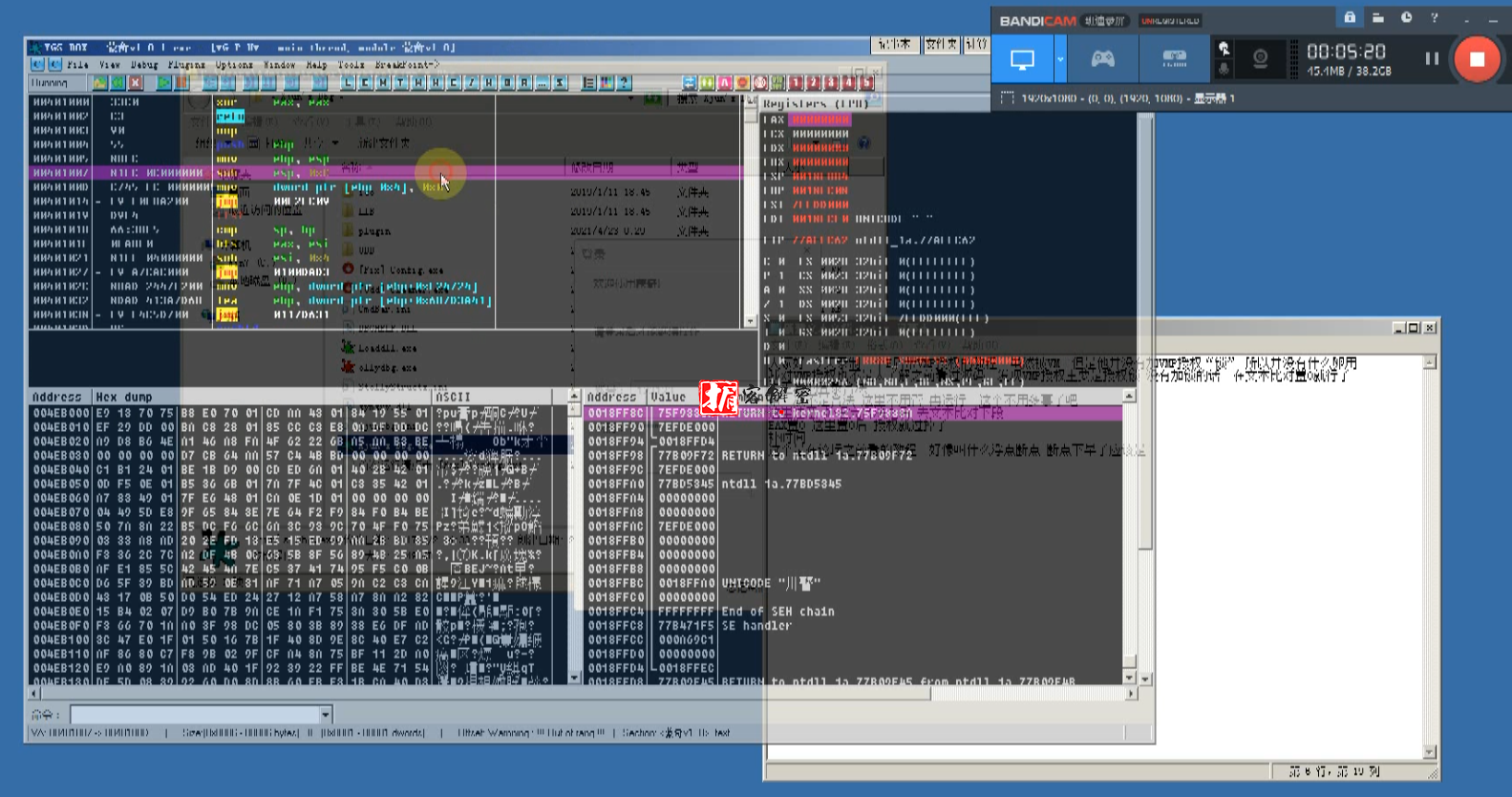Click notepad window vertical scrollbar
Screen dimensions: 1512x797
point(1430,557)
